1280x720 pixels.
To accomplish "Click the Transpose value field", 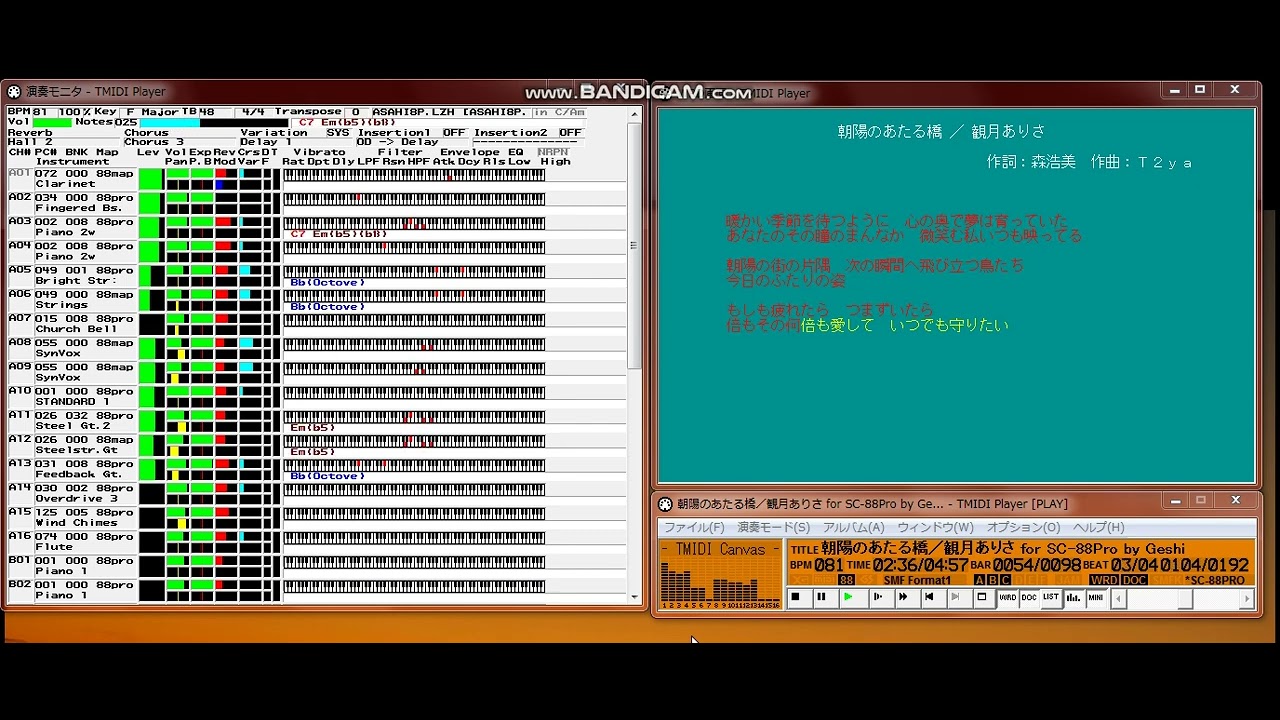I will (x=356, y=112).
